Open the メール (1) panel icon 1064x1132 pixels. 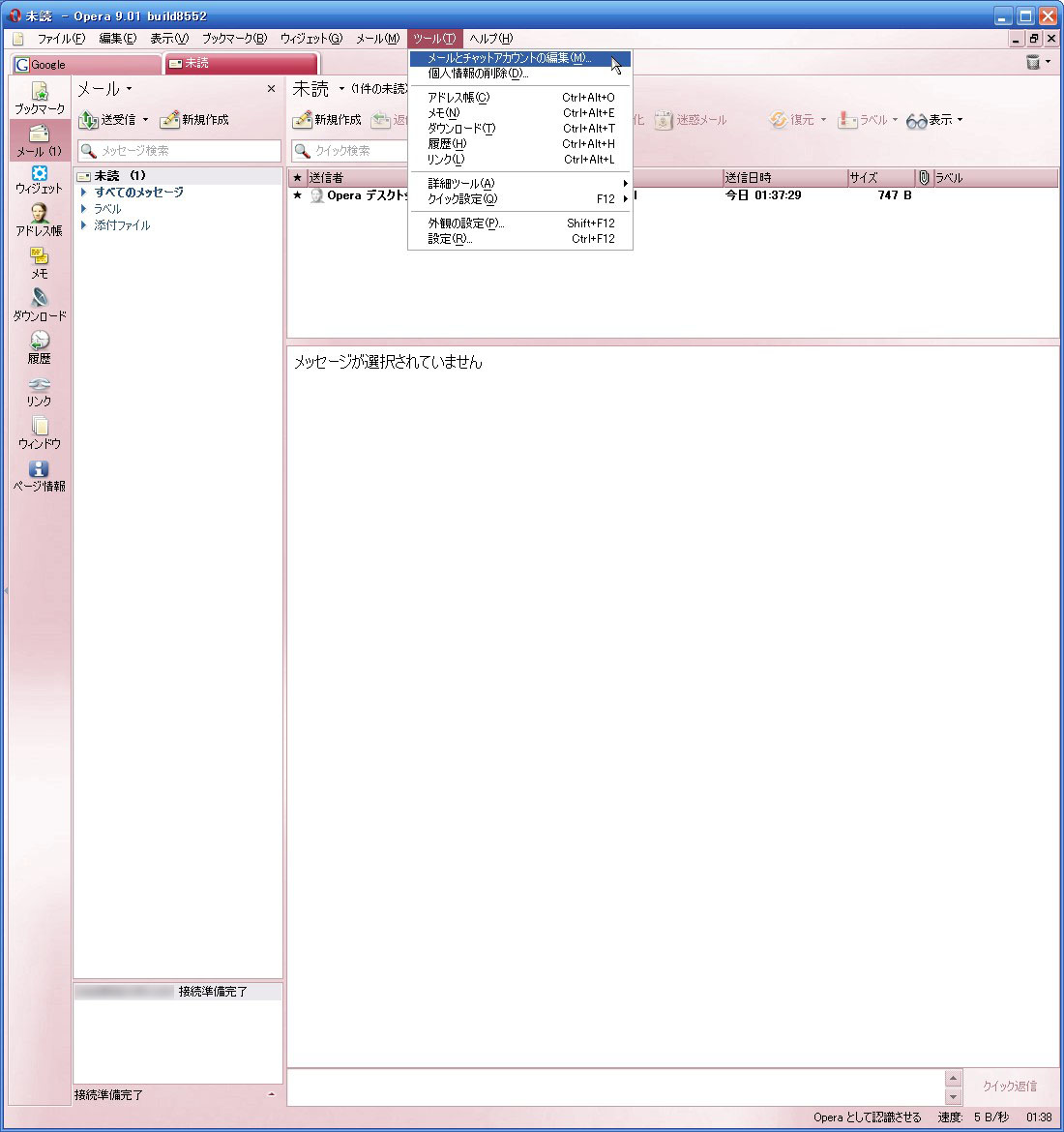(40, 134)
